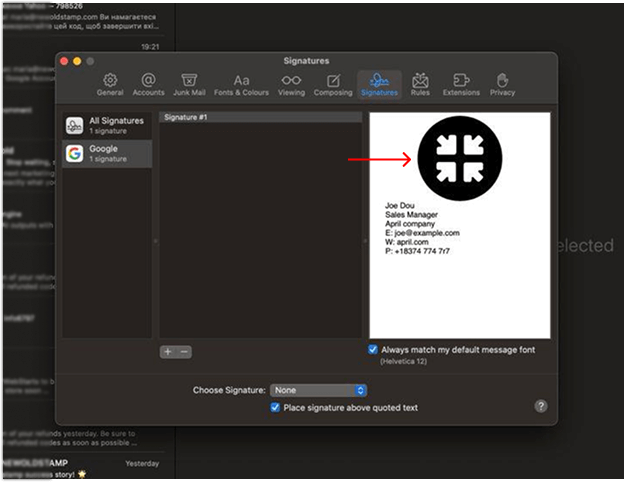The image size is (624, 482).
Task: Close the Signatures window with red button
Action: click(64, 61)
